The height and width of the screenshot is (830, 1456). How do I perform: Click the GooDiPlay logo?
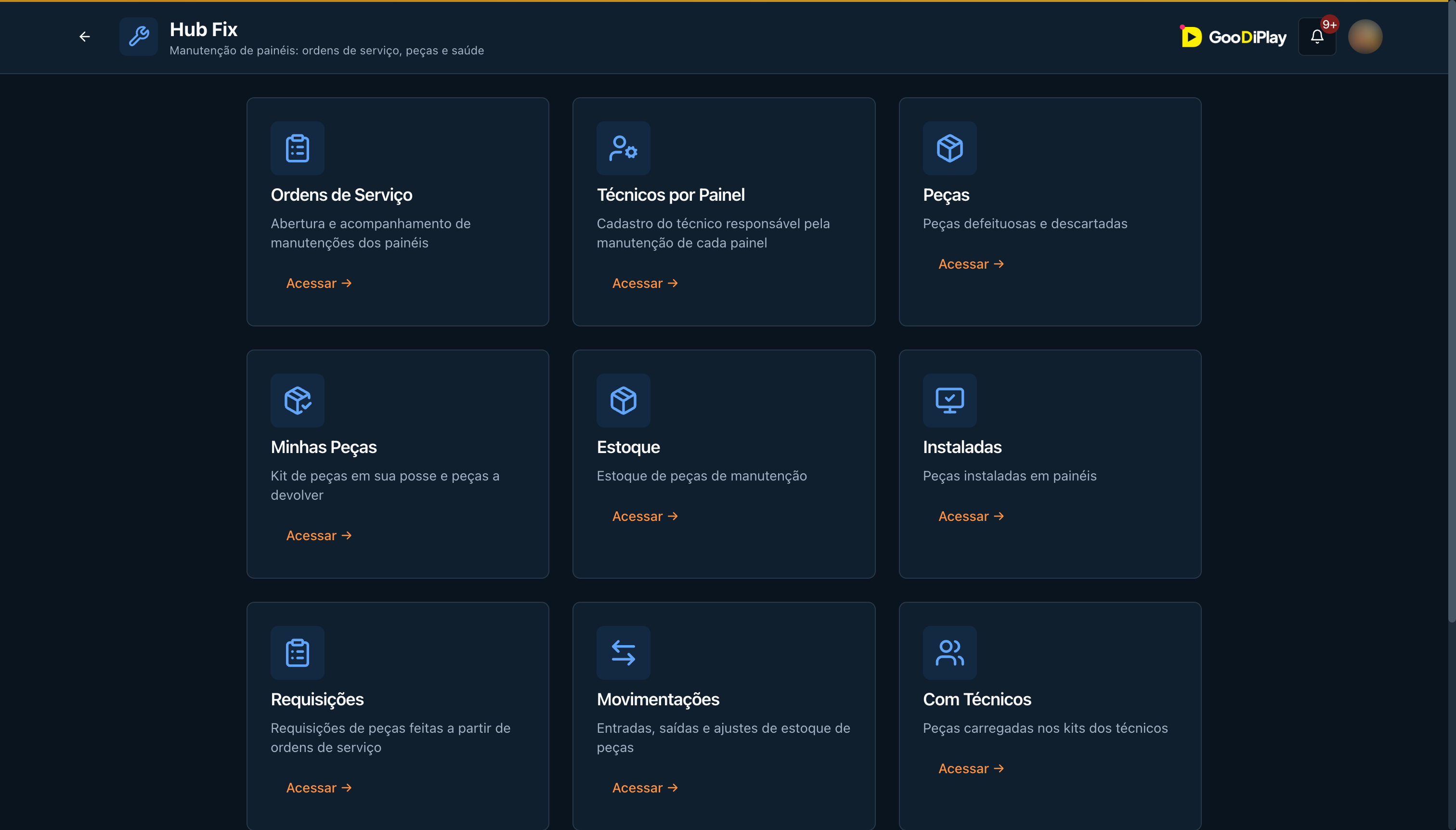click(x=1234, y=37)
